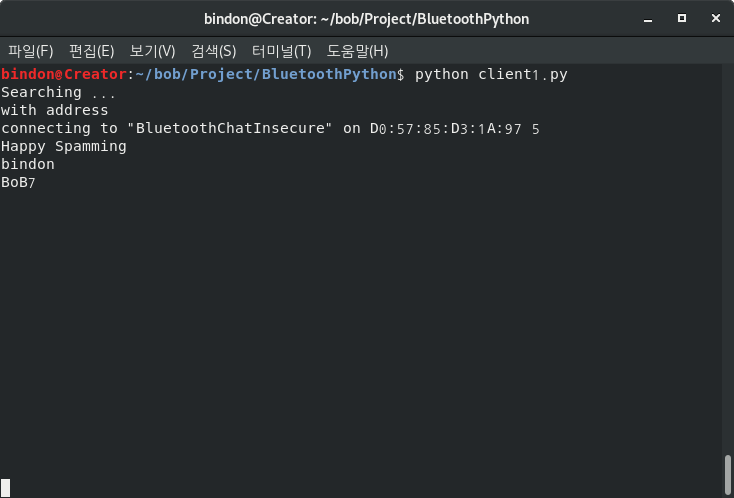Click the 'with address' output line

pyautogui.click(x=54, y=111)
